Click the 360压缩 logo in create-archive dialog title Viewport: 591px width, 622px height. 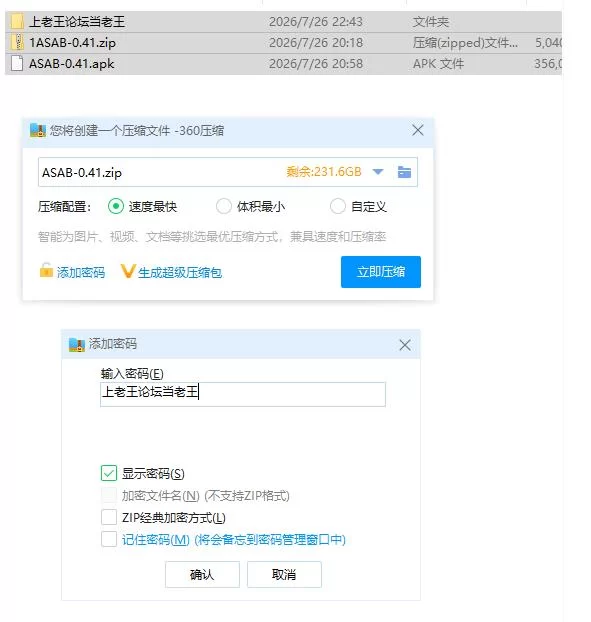coord(38,130)
